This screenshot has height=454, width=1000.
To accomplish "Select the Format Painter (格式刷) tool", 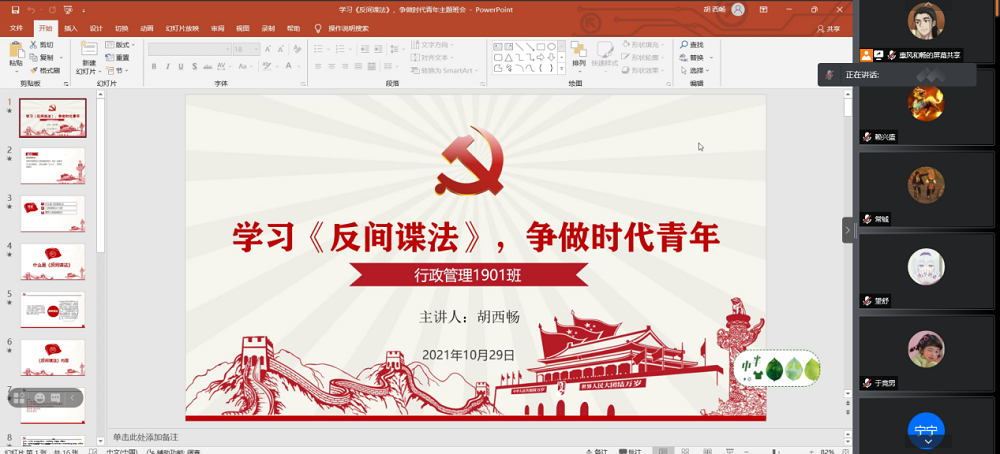I will pos(46,71).
